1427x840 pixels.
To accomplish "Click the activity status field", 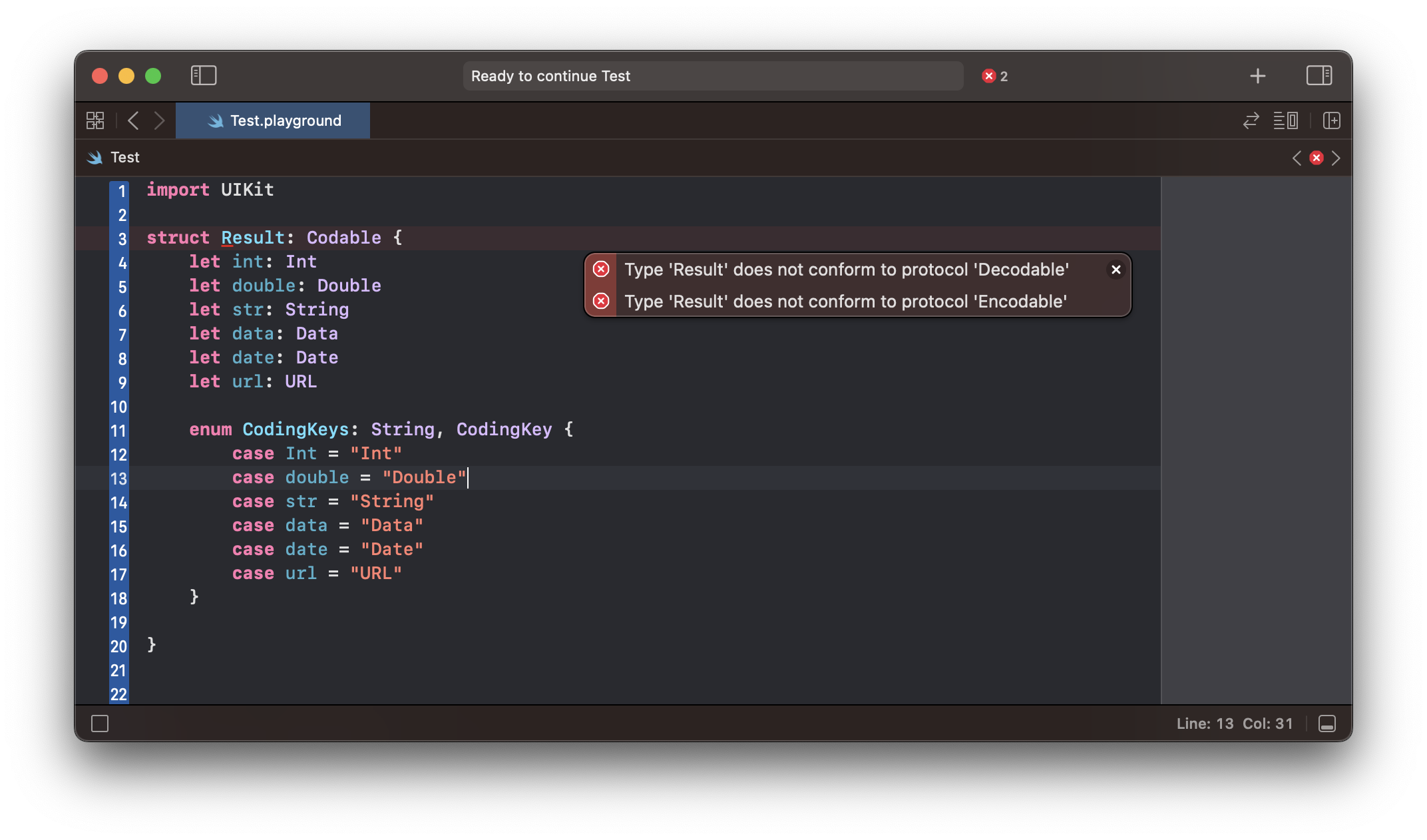I will tap(712, 76).
